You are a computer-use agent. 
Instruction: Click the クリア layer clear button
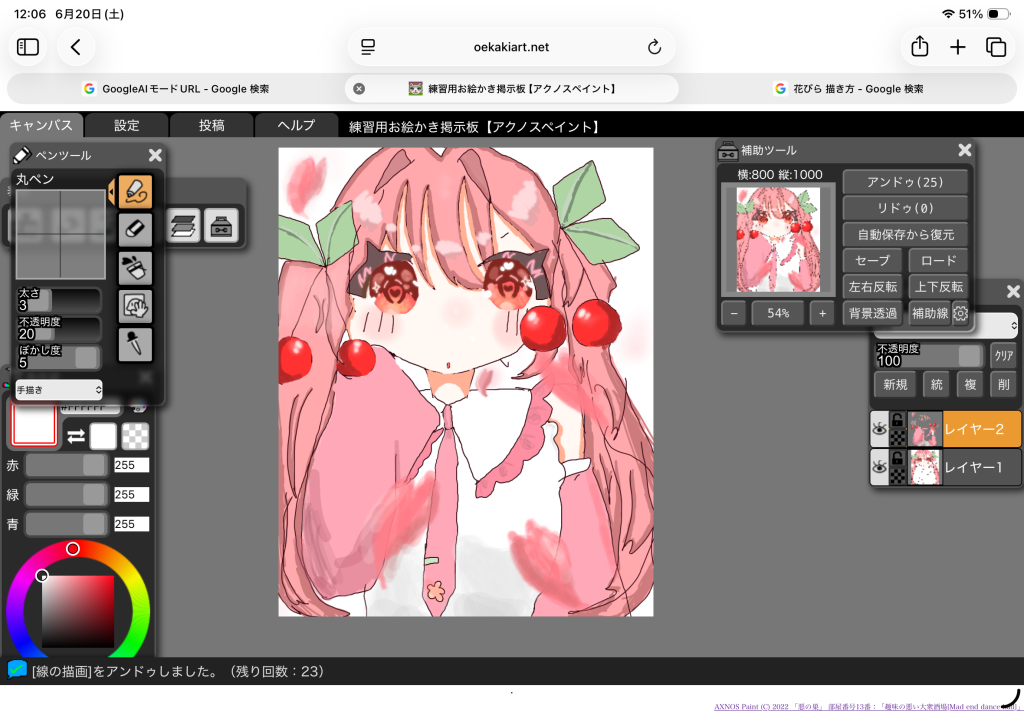(1004, 356)
